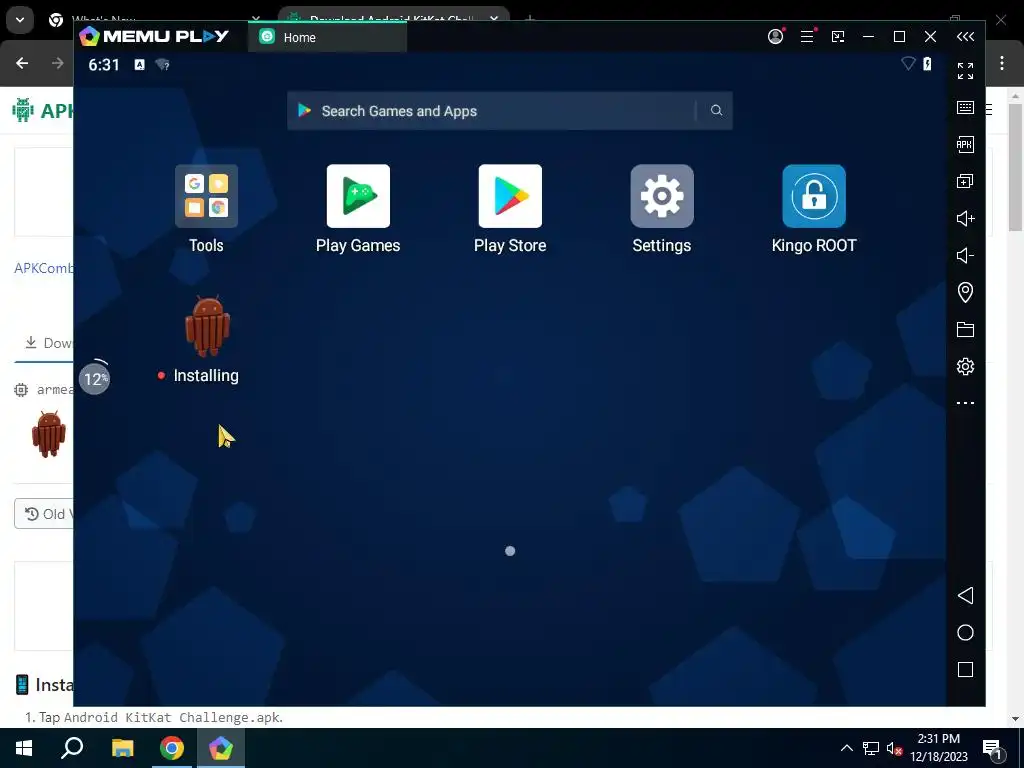Open the MEmu hamburger menu
1024x768 pixels.
807,37
